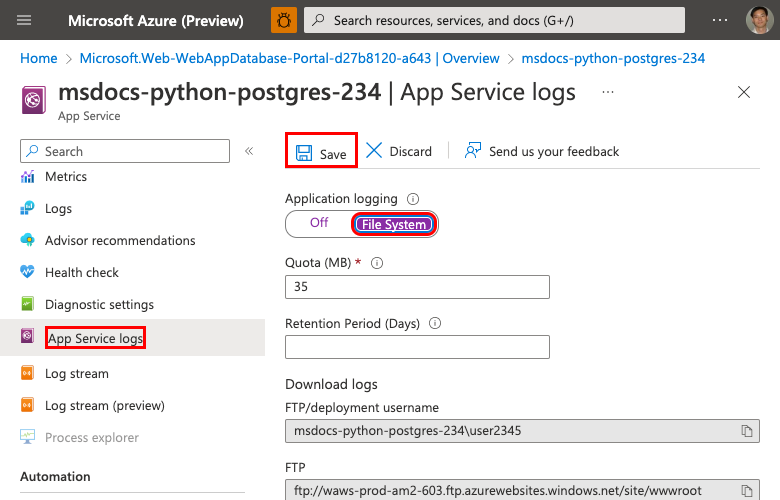Discard the logging changes
Image resolution: width=780 pixels, height=500 pixels.
pos(399,152)
